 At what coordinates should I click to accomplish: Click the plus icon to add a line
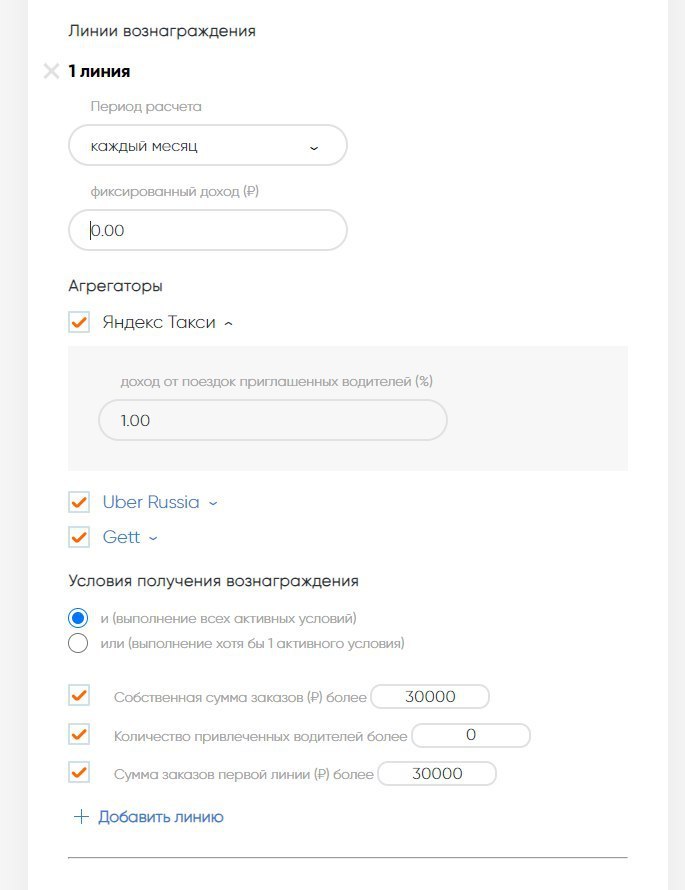pyautogui.click(x=81, y=817)
